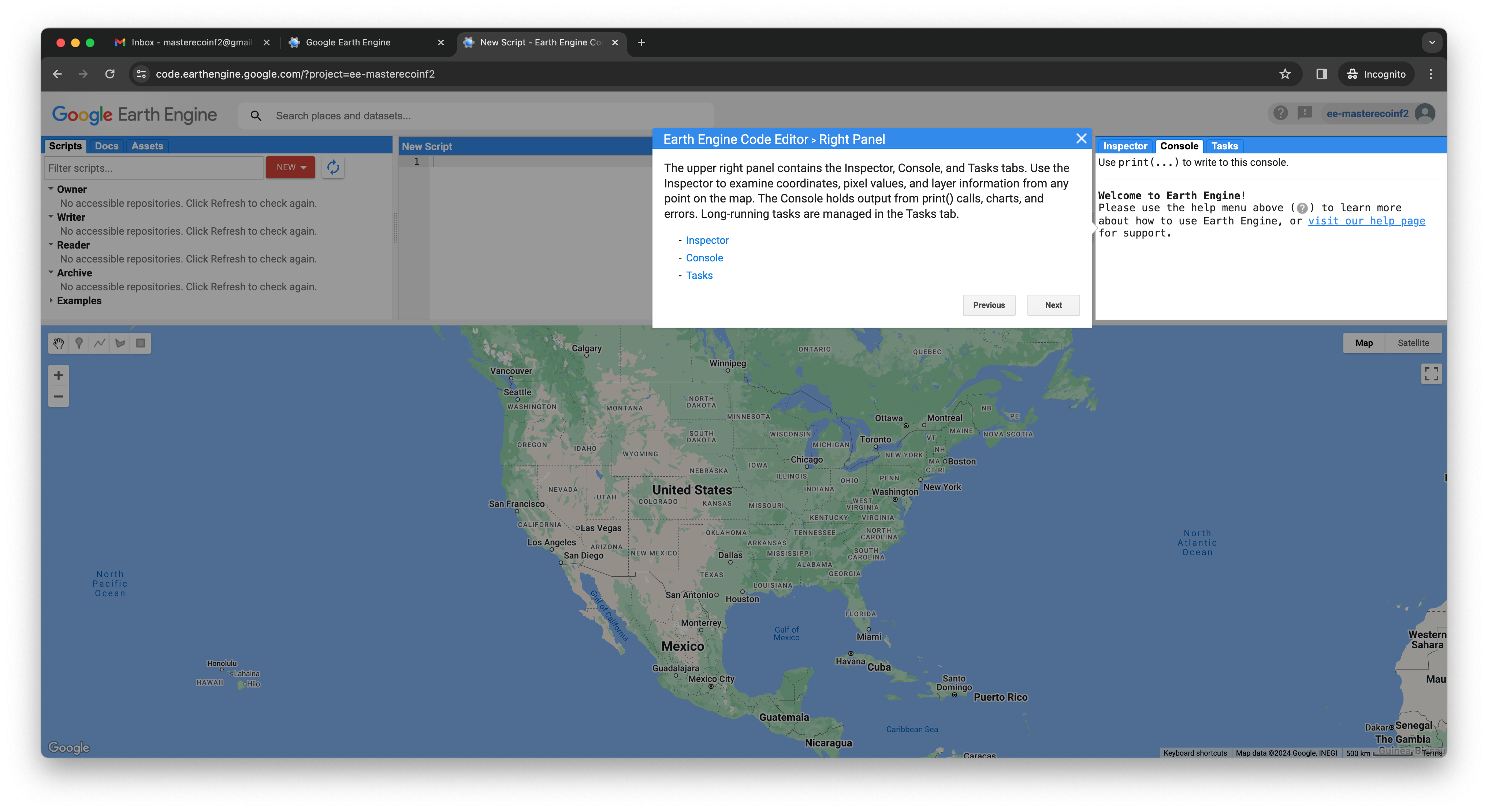The width and height of the screenshot is (1488, 812).
Task: Switch to the Assets tab
Action: [147, 146]
